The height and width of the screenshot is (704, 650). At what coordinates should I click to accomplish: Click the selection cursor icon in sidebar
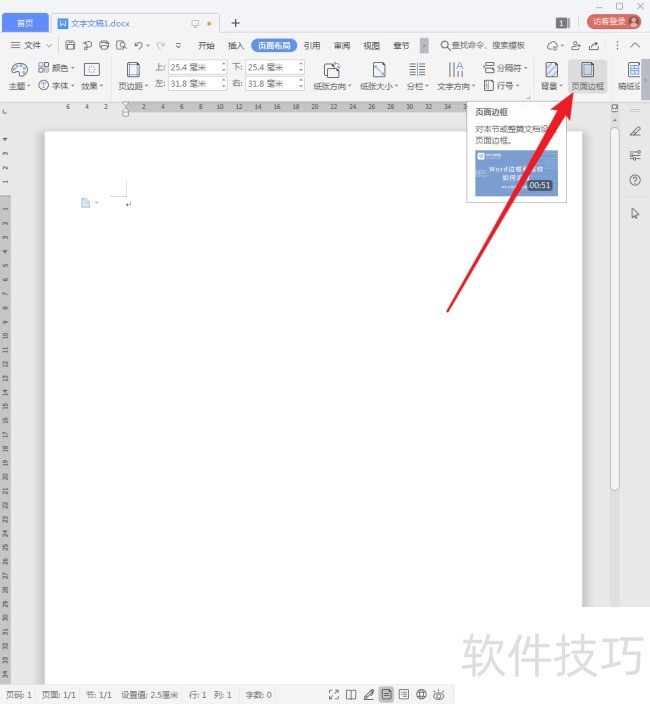coord(635,213)
